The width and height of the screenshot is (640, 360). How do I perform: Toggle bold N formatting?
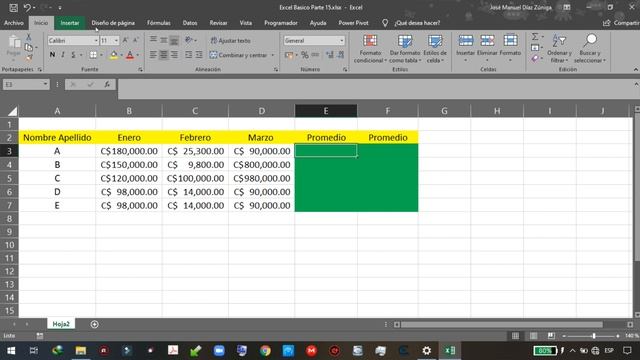(52, 55)
